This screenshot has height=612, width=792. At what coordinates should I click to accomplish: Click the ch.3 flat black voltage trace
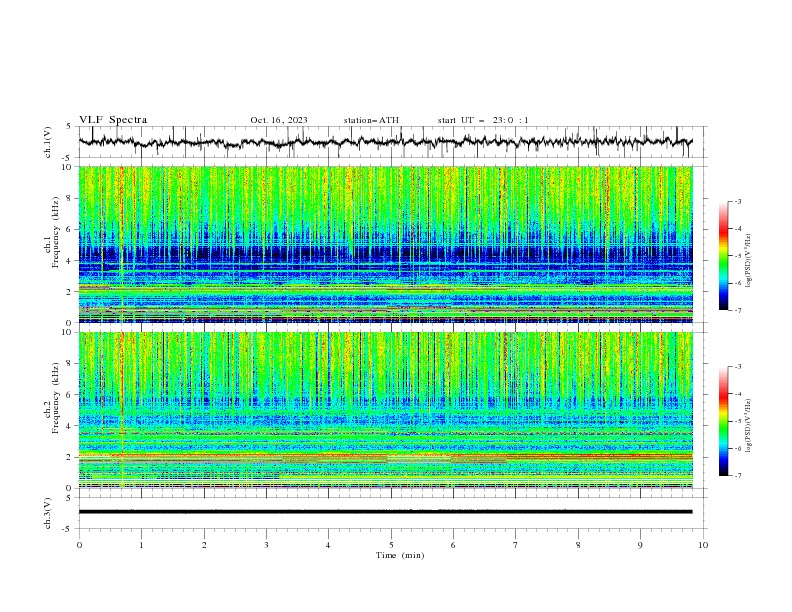(x=385, y=512)
